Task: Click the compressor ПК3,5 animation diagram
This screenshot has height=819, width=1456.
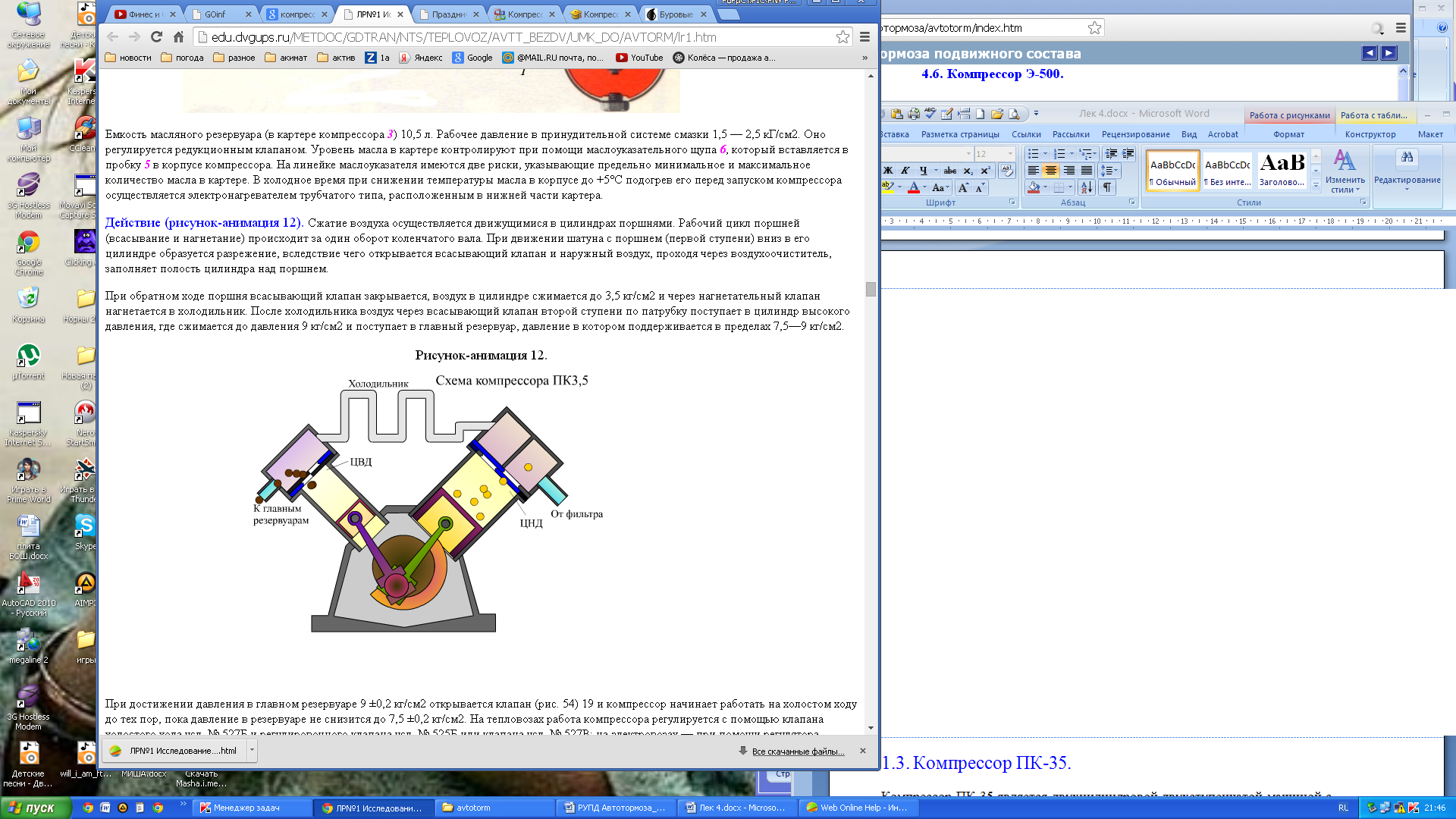Action: [x=428, y=504]
